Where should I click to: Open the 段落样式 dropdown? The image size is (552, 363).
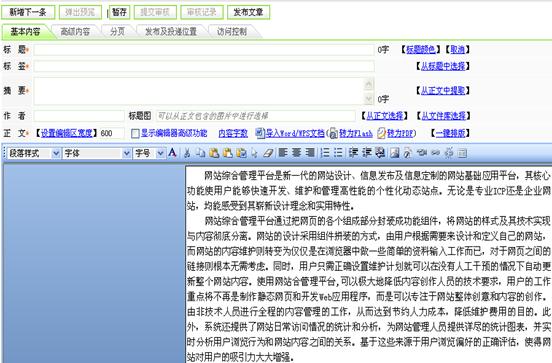click(34, 153)
